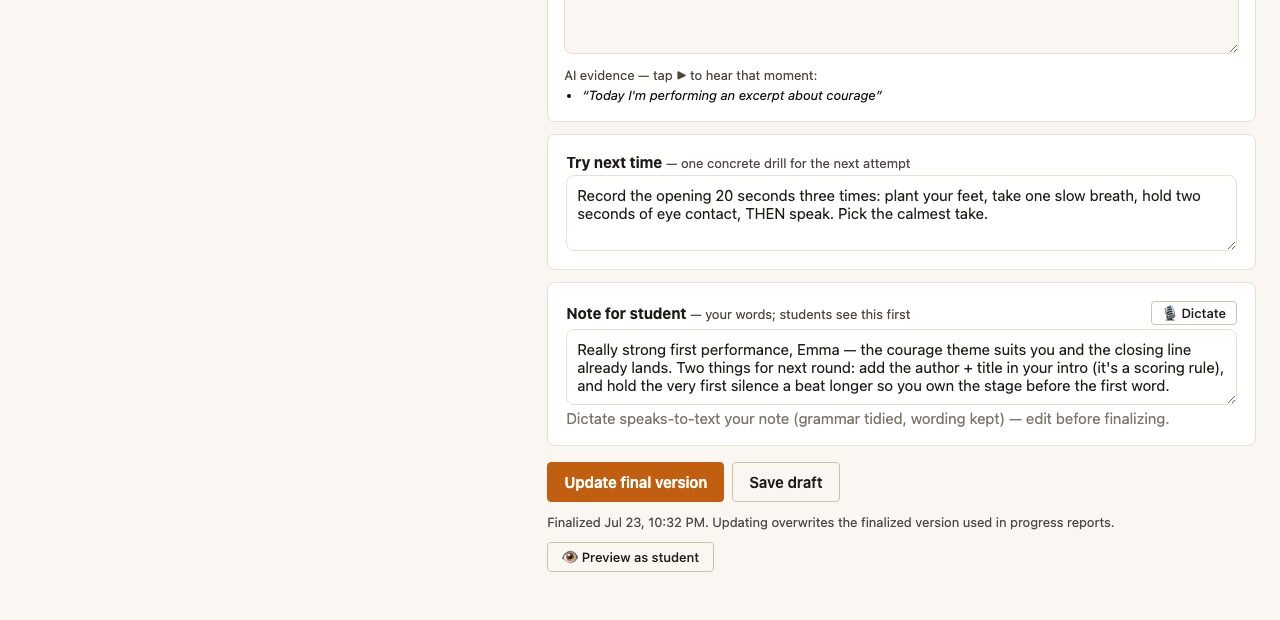This screenshot has width=1280, height=620.
Task: Play the "Today I'm performing an excerpt" evidence moment
Action: [732, 96]
